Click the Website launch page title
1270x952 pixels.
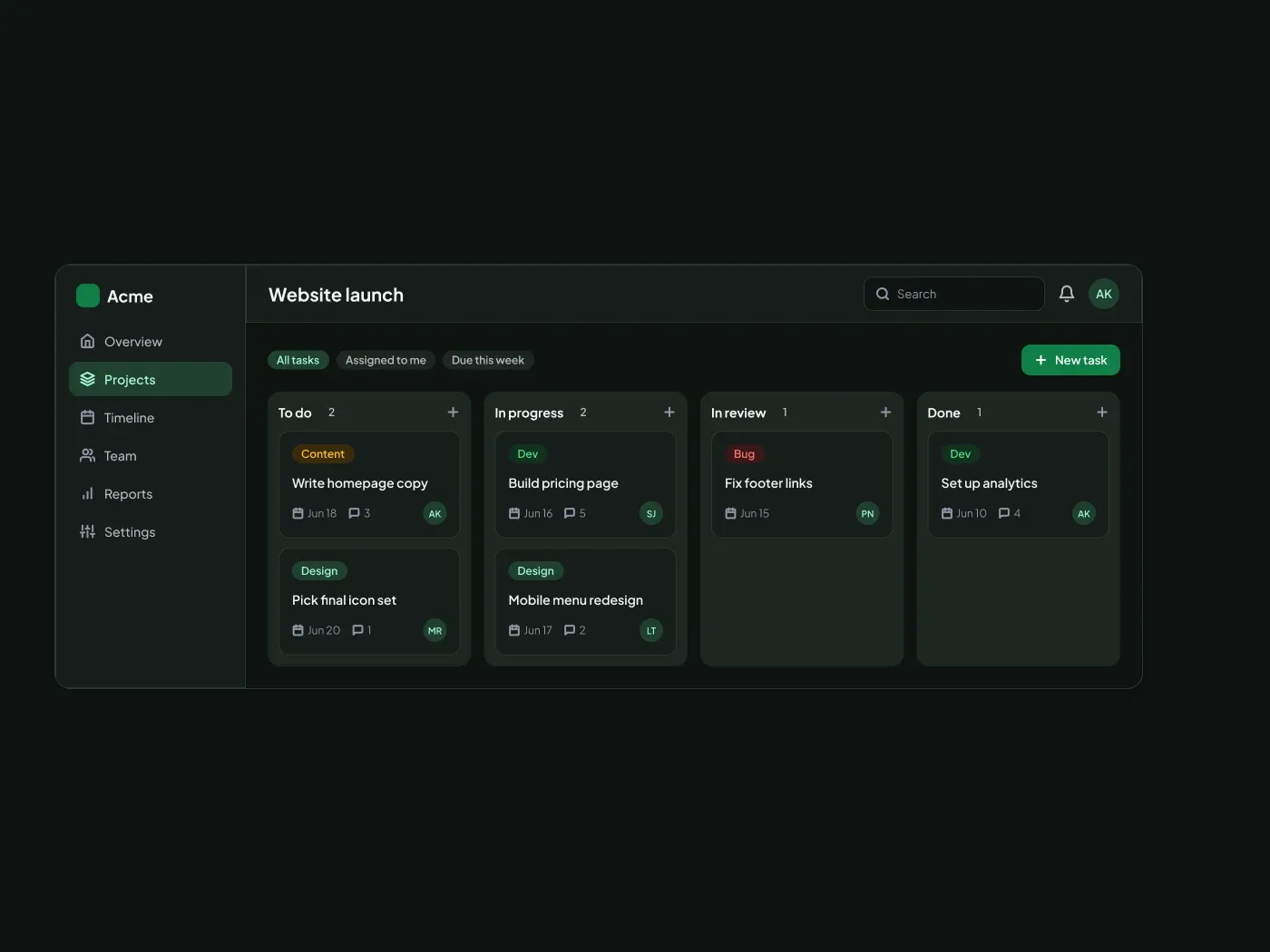(337, 295)
